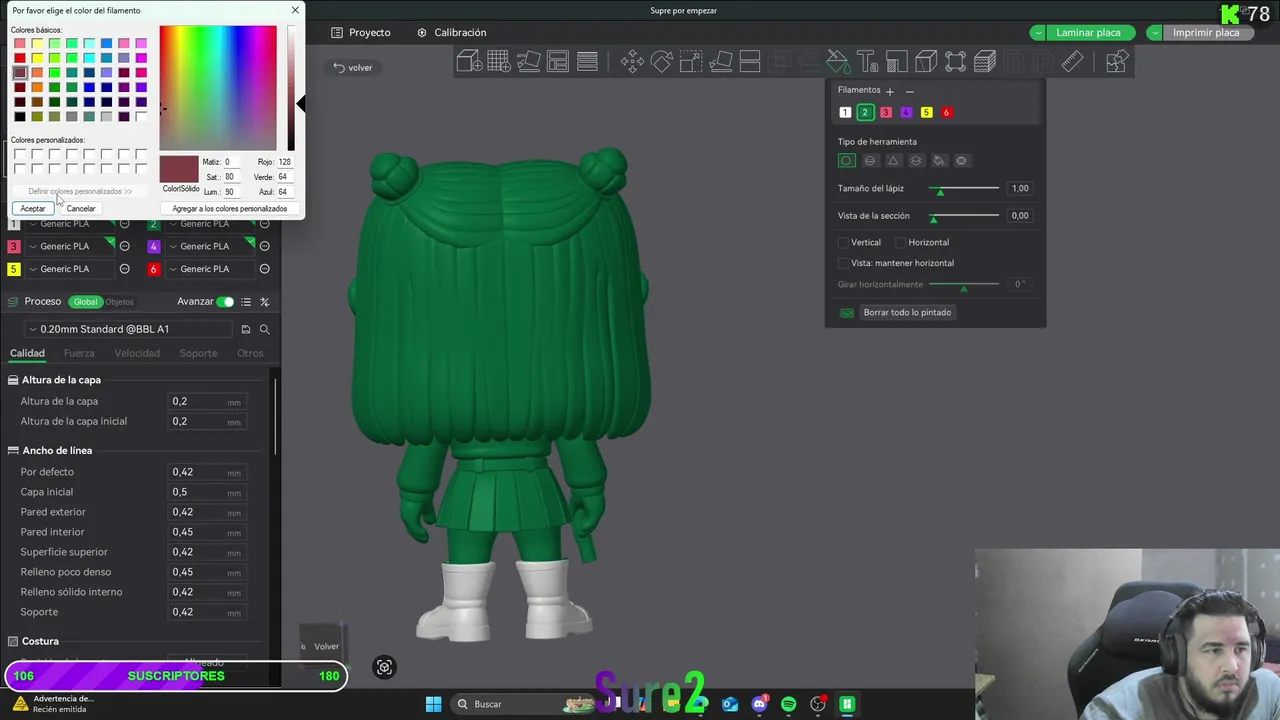Select the Assembly view puzzle icon
Screen dimensions: 1280x720
tap(1117, 62)
